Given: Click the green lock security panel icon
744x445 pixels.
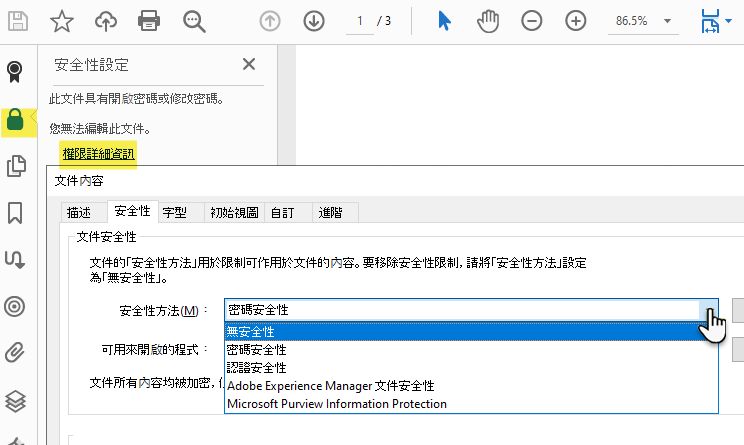Looking at the screenshot, I should [15, 120].
